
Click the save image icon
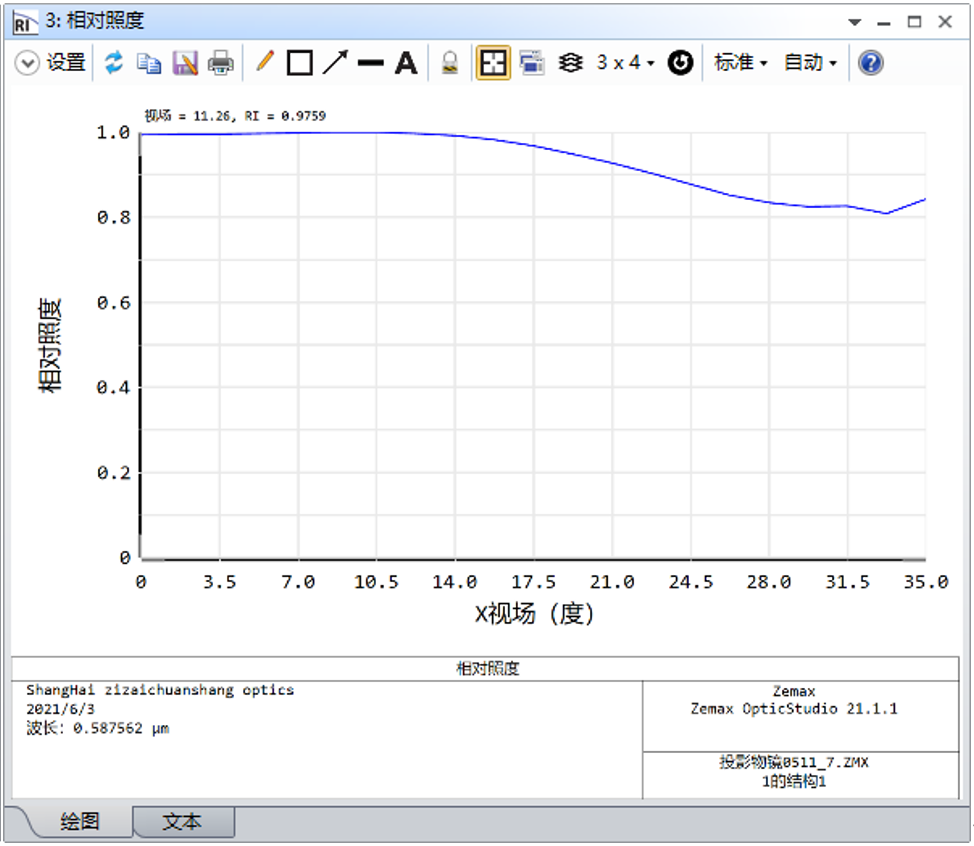pyautogui.click(x=185, y=63)
